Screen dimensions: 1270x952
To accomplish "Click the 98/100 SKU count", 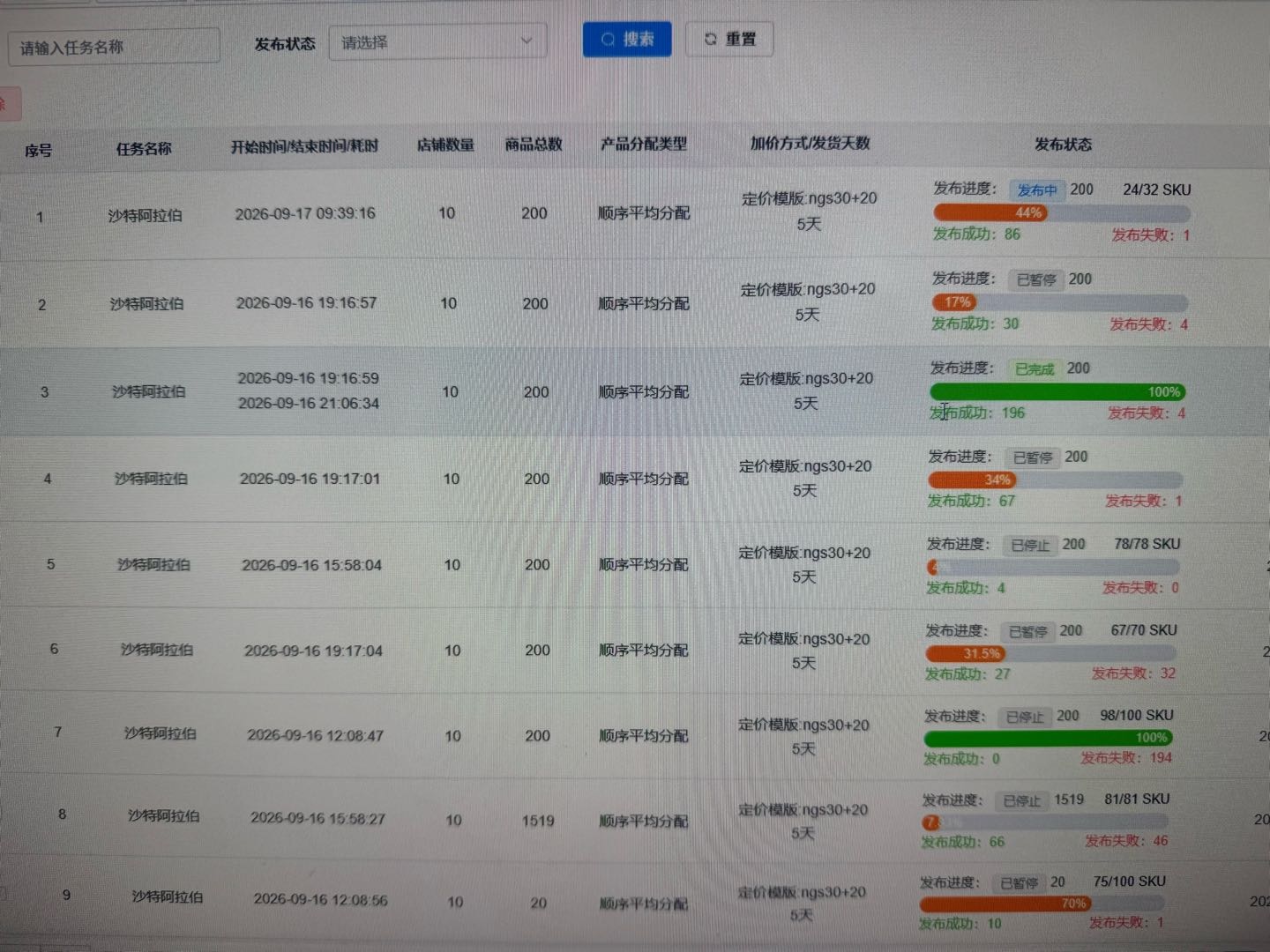I will (1137, 715).
